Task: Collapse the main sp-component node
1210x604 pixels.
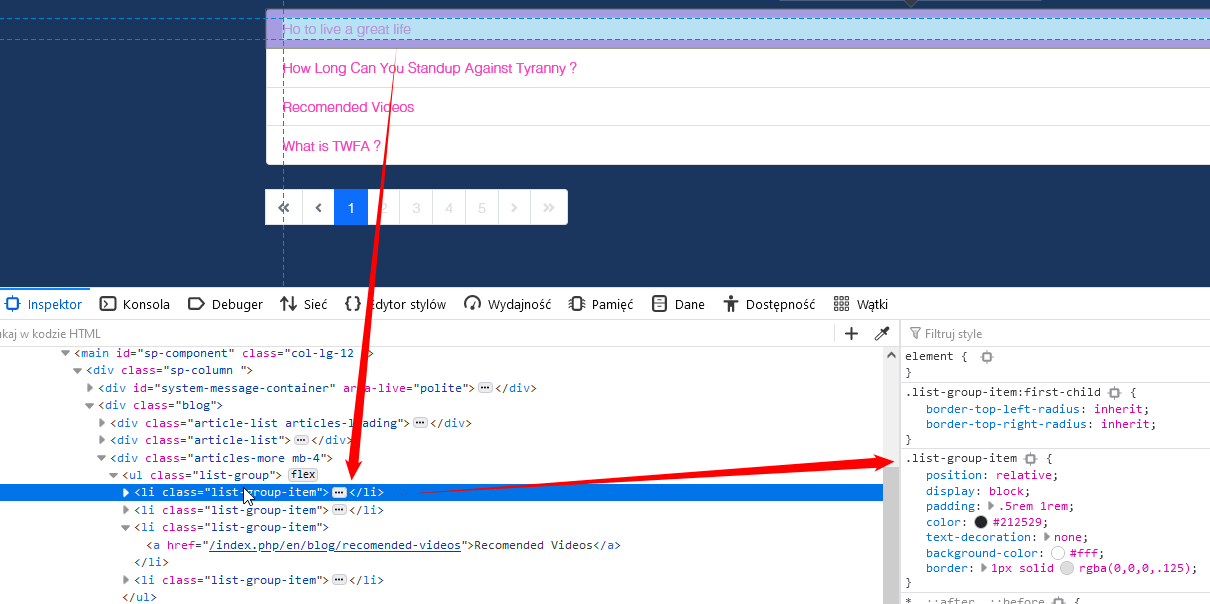Action: pos(65,353)
